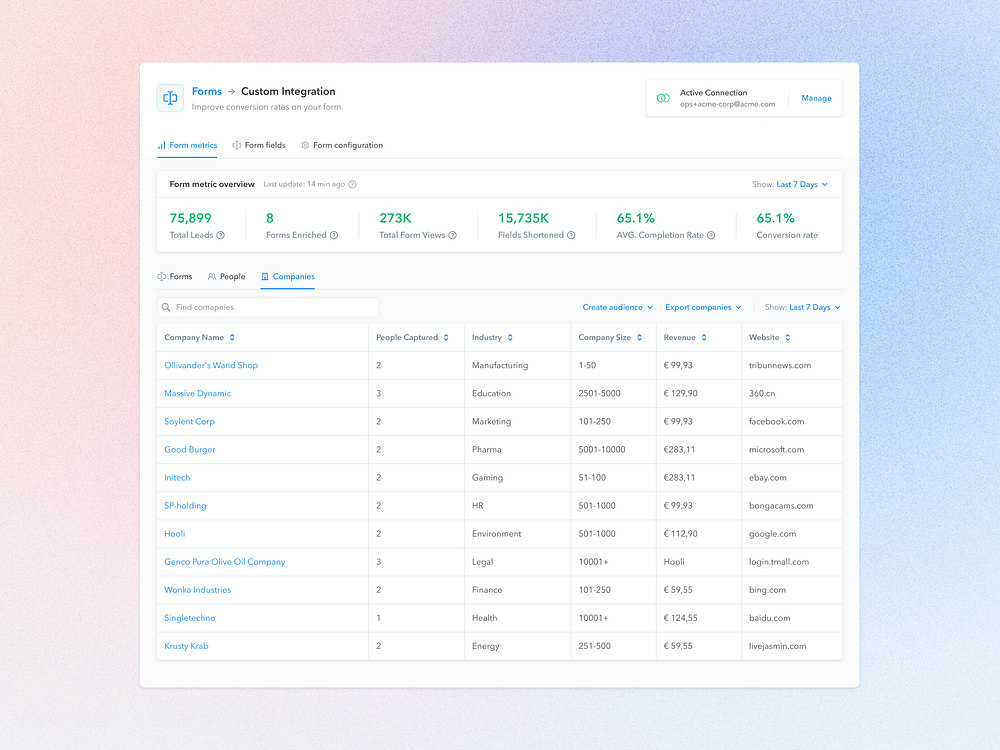1000x750 pixels.
Task: Open Ollivander's Wand Shop company link
Action: pyautogui.click(x=211, y=365)
